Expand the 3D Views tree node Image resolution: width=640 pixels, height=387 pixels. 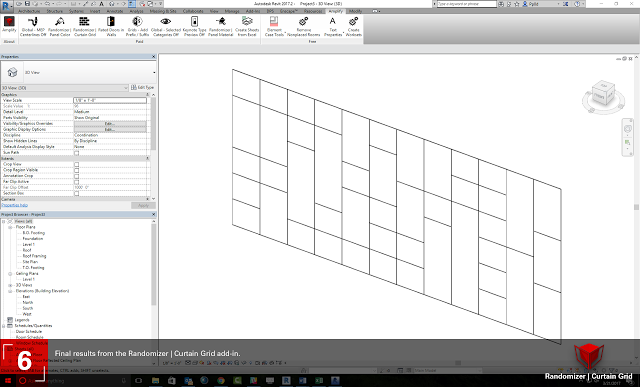[10, 285]
